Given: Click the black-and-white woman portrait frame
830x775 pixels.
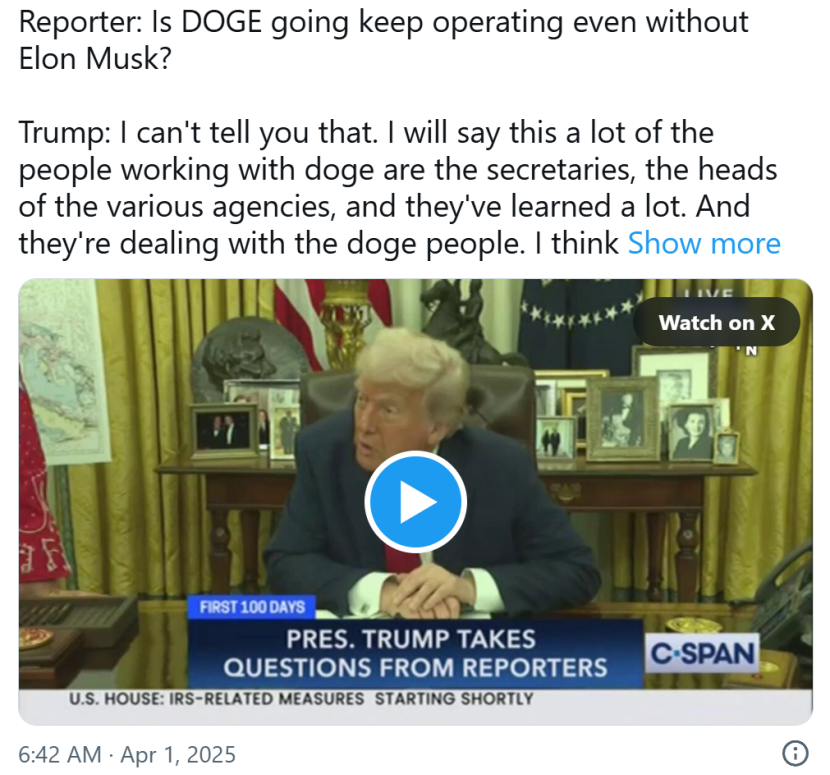Looking at the screenshot, I should tap(692, 433).
